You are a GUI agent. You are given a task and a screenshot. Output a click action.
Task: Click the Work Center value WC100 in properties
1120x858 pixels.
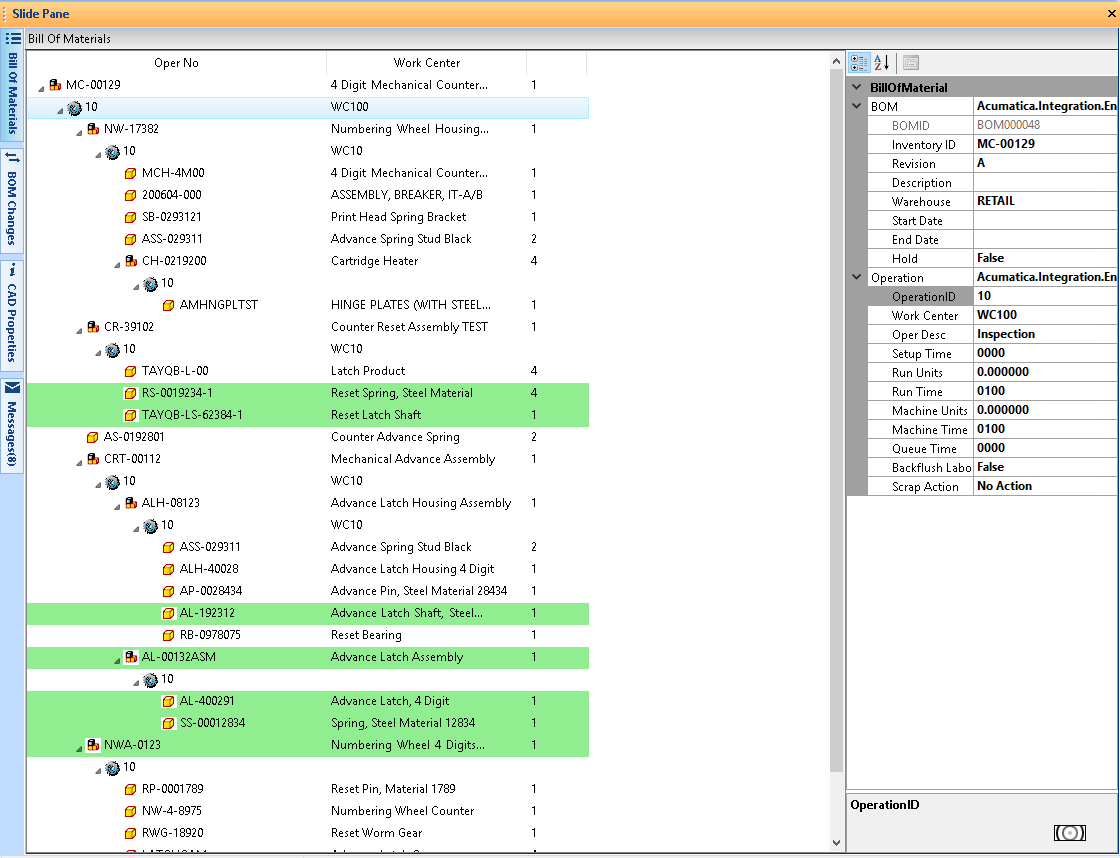tap(1046, 315)
